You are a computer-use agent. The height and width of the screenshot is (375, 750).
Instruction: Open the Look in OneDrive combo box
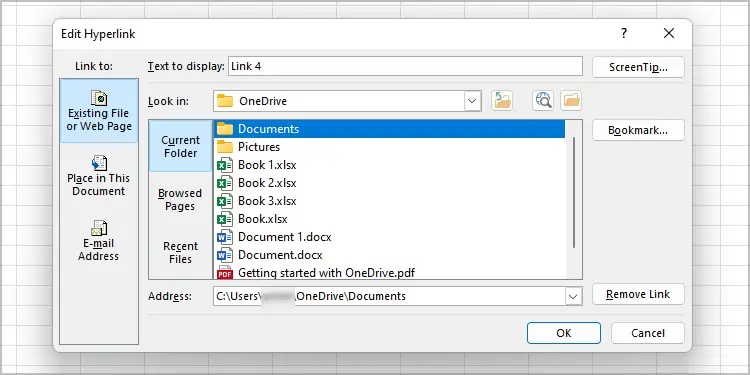tap(347, 101)
